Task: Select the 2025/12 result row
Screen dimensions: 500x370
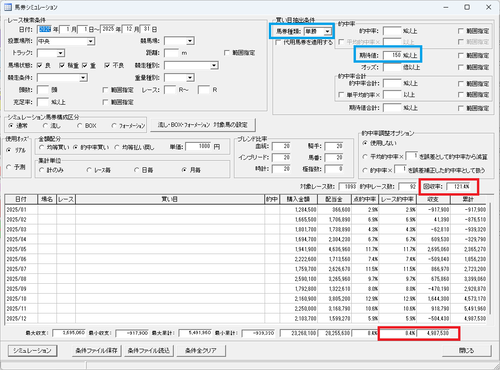Action: pyautogui.click(x=246, y=318)
